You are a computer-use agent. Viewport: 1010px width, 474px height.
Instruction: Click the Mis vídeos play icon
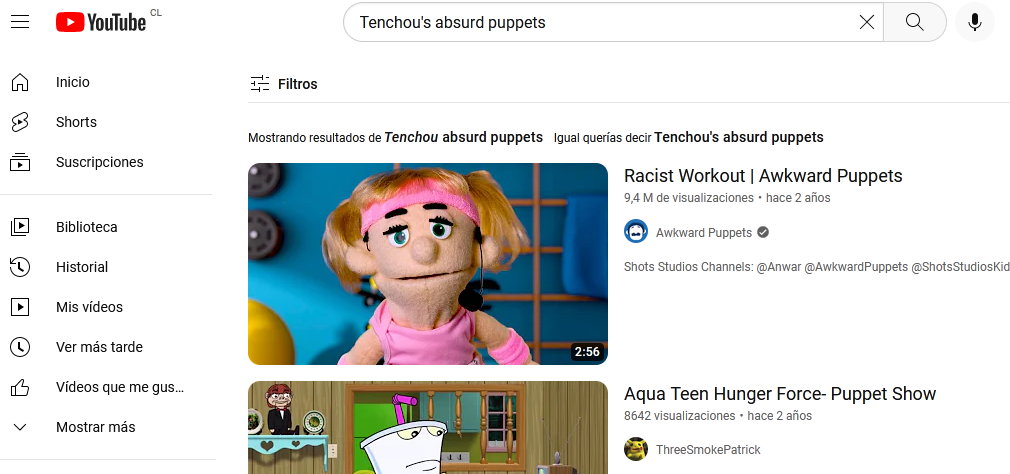click(x=20, y=307)
